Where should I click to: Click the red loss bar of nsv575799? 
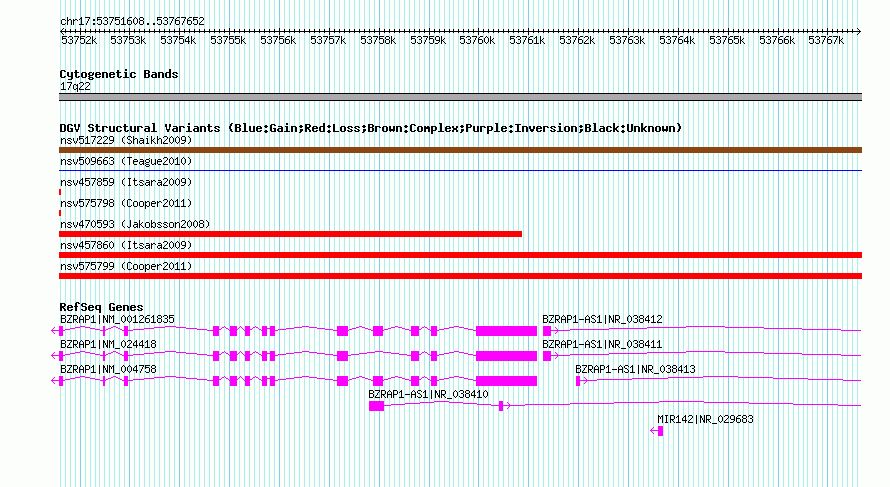click(x=460, y=276)
